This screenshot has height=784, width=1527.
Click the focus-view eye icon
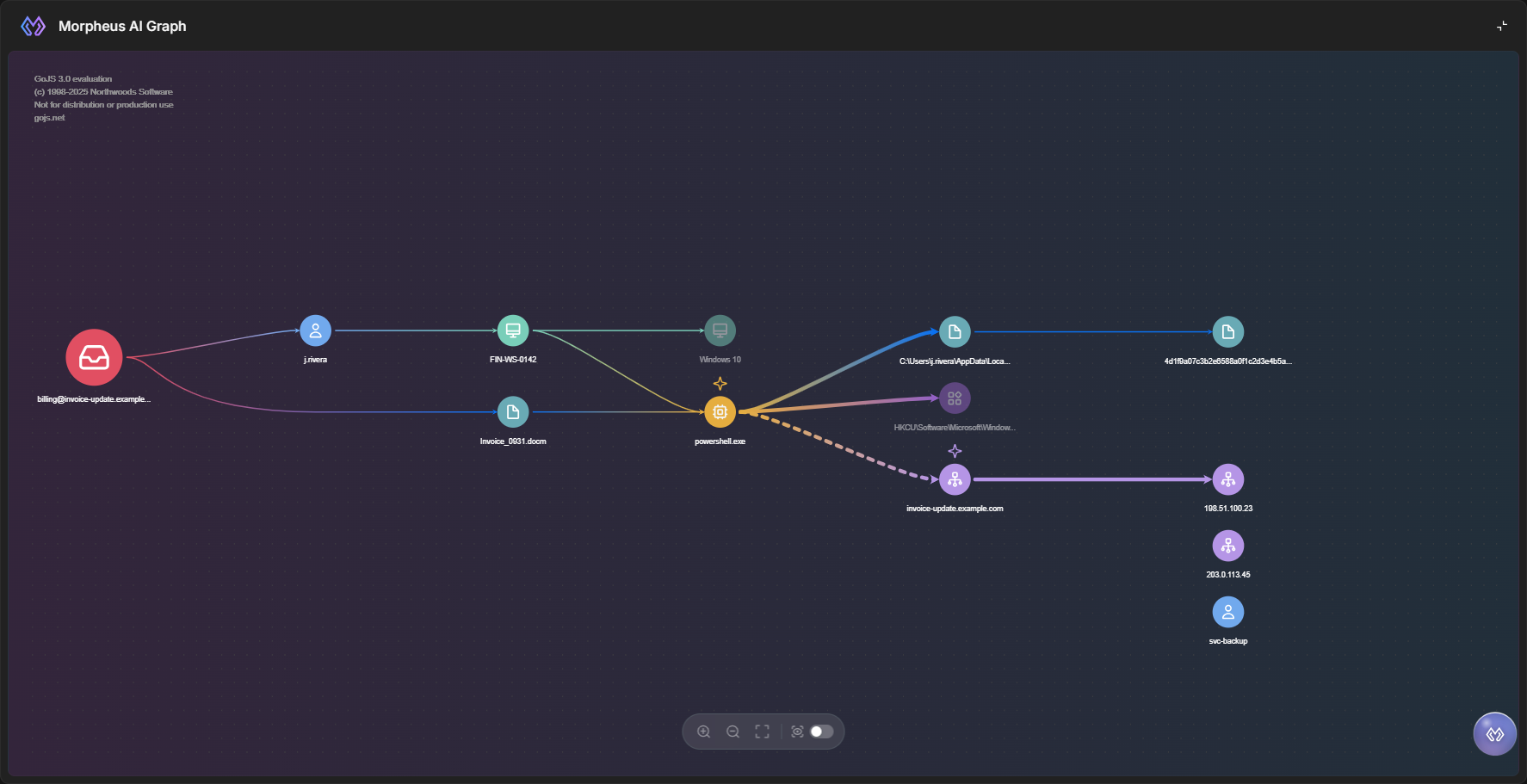tap(797, 732)
